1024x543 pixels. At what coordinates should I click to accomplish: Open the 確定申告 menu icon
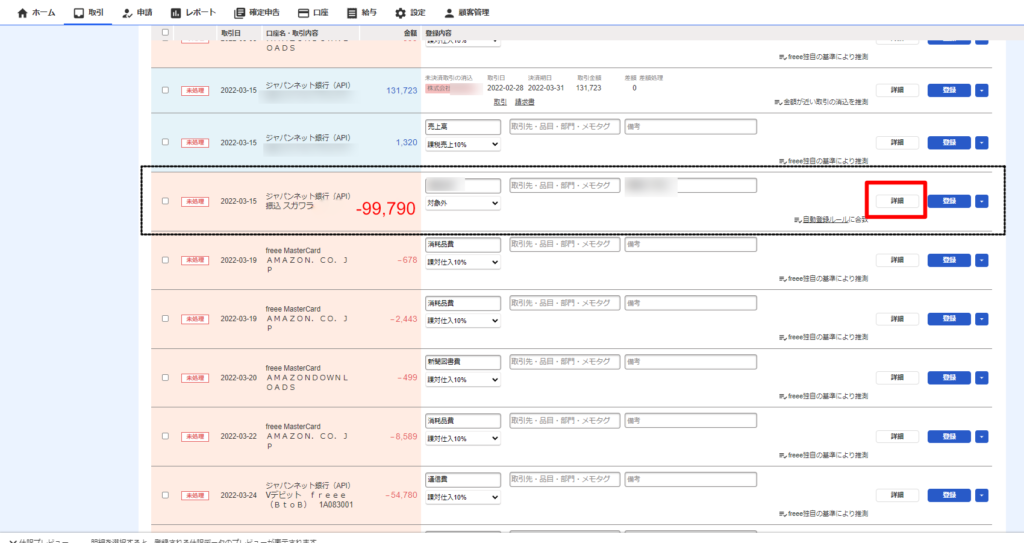click(x=239, y=13)
